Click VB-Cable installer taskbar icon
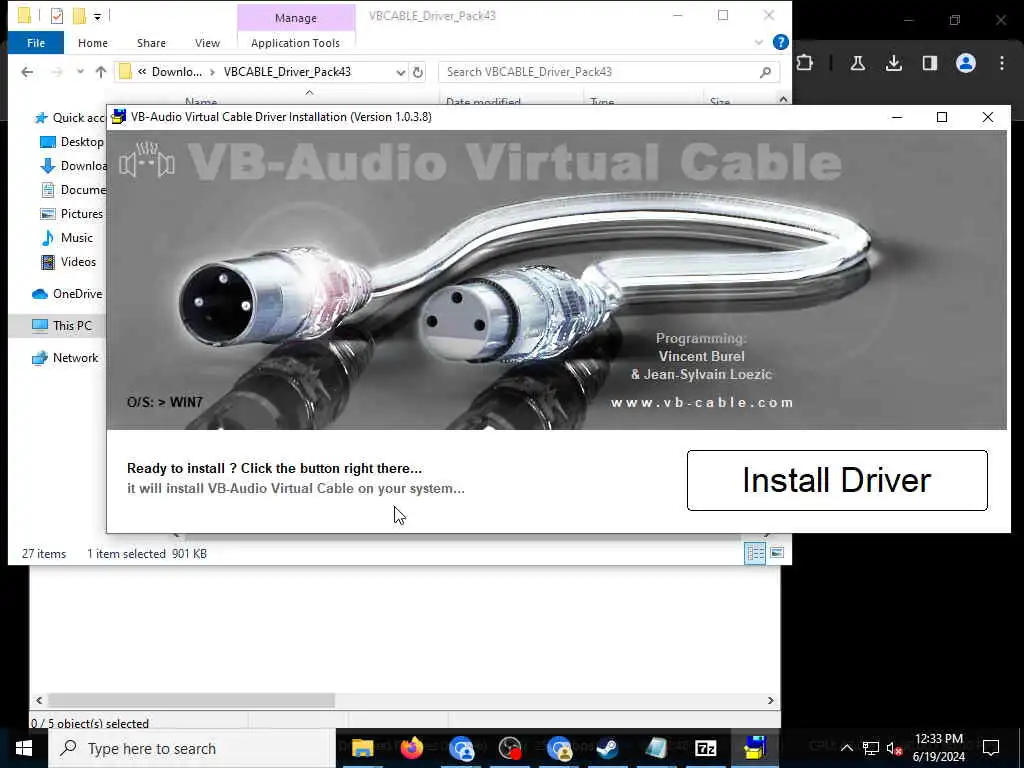1024x768 pixels. 754,748
